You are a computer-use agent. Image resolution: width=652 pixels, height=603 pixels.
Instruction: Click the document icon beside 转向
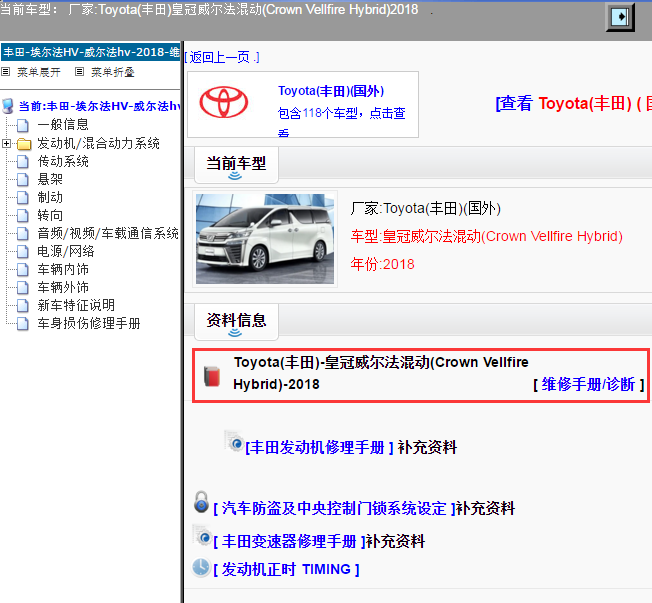click(x=23, y=215)
